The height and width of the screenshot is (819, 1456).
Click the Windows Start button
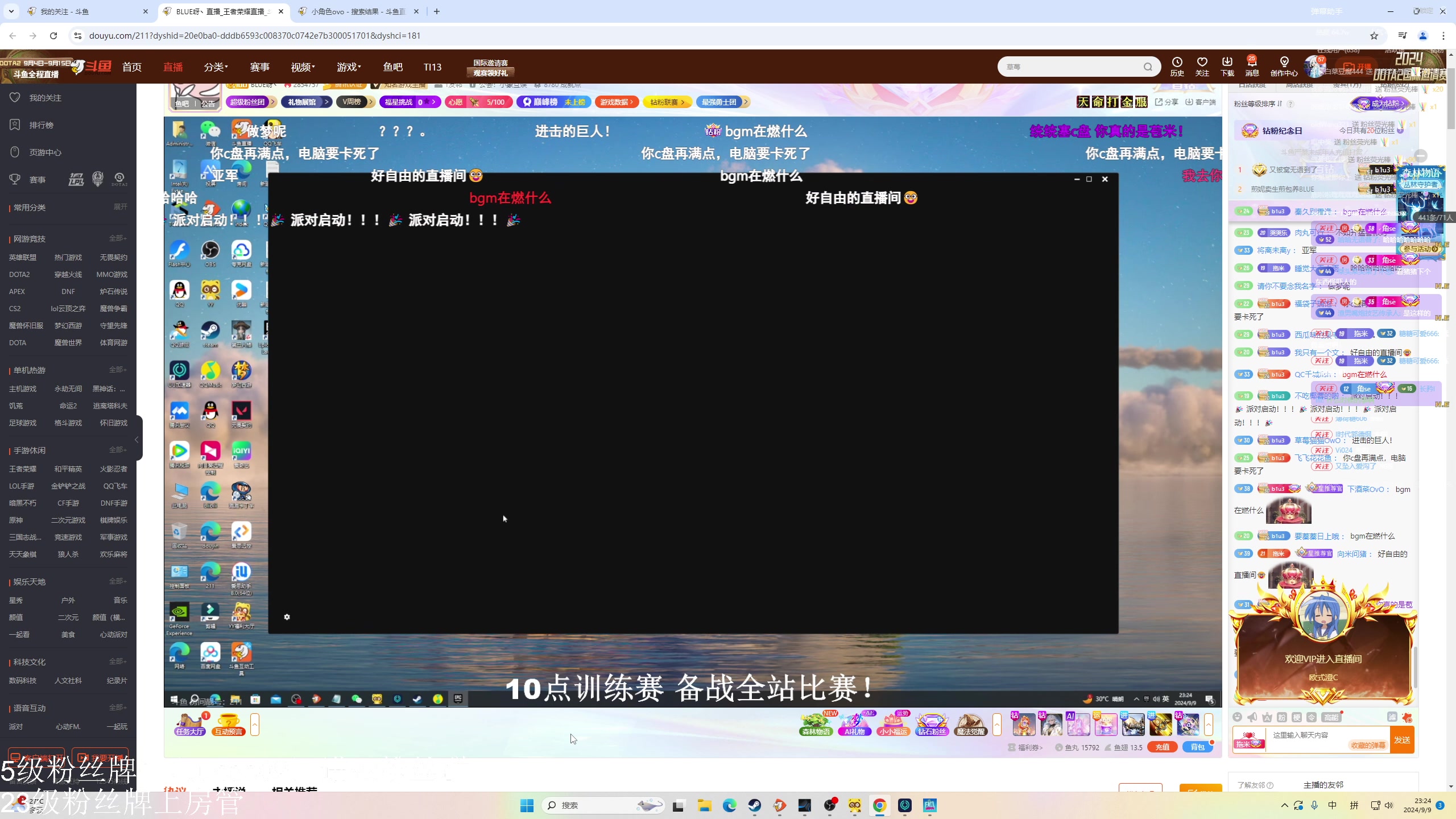(527, 805)
